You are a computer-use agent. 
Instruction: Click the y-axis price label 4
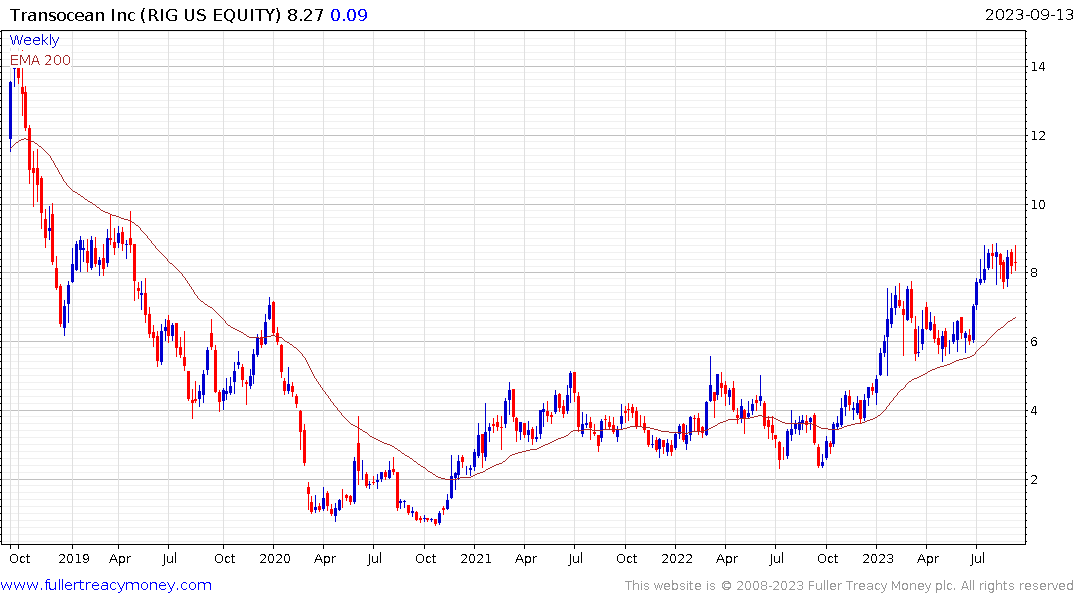(1035, 411)
